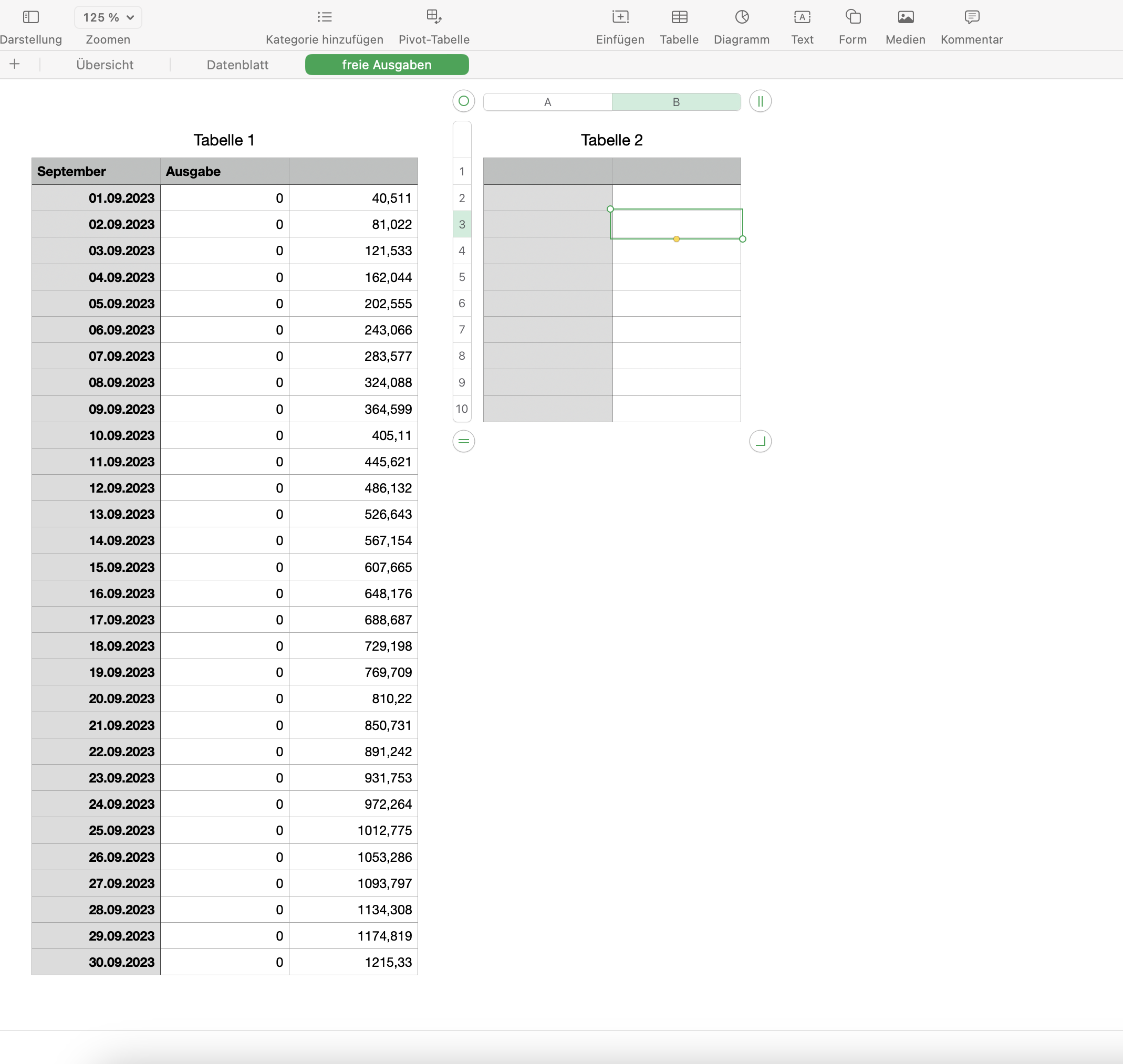Switch to the Übersicht sheet tab
The width and height of the screenshot is (1123, 1064).
[x=105, y=65]
